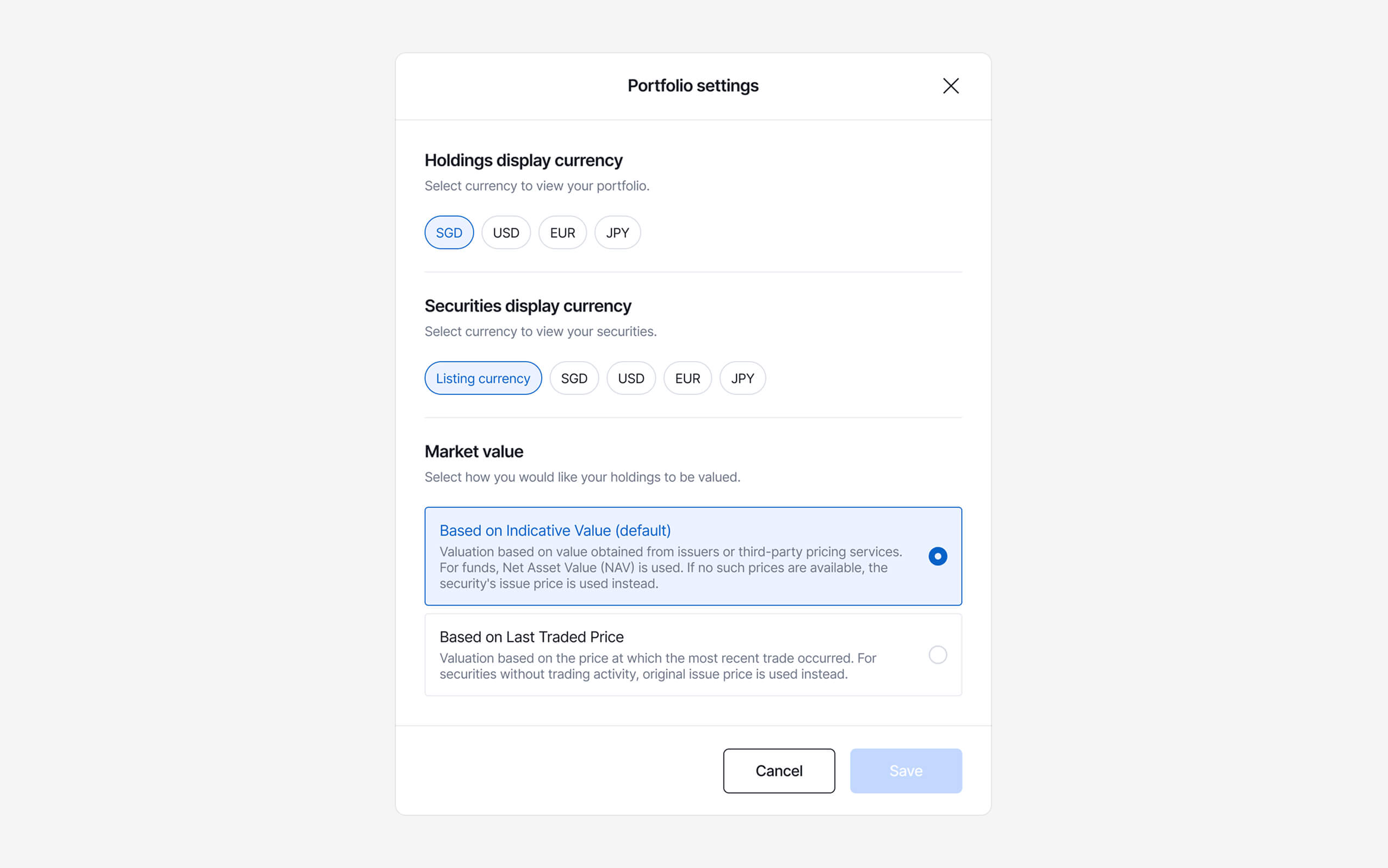The image size is (1388, 868).
Task: Choose USD for holdings display currency
Action: 506,233
